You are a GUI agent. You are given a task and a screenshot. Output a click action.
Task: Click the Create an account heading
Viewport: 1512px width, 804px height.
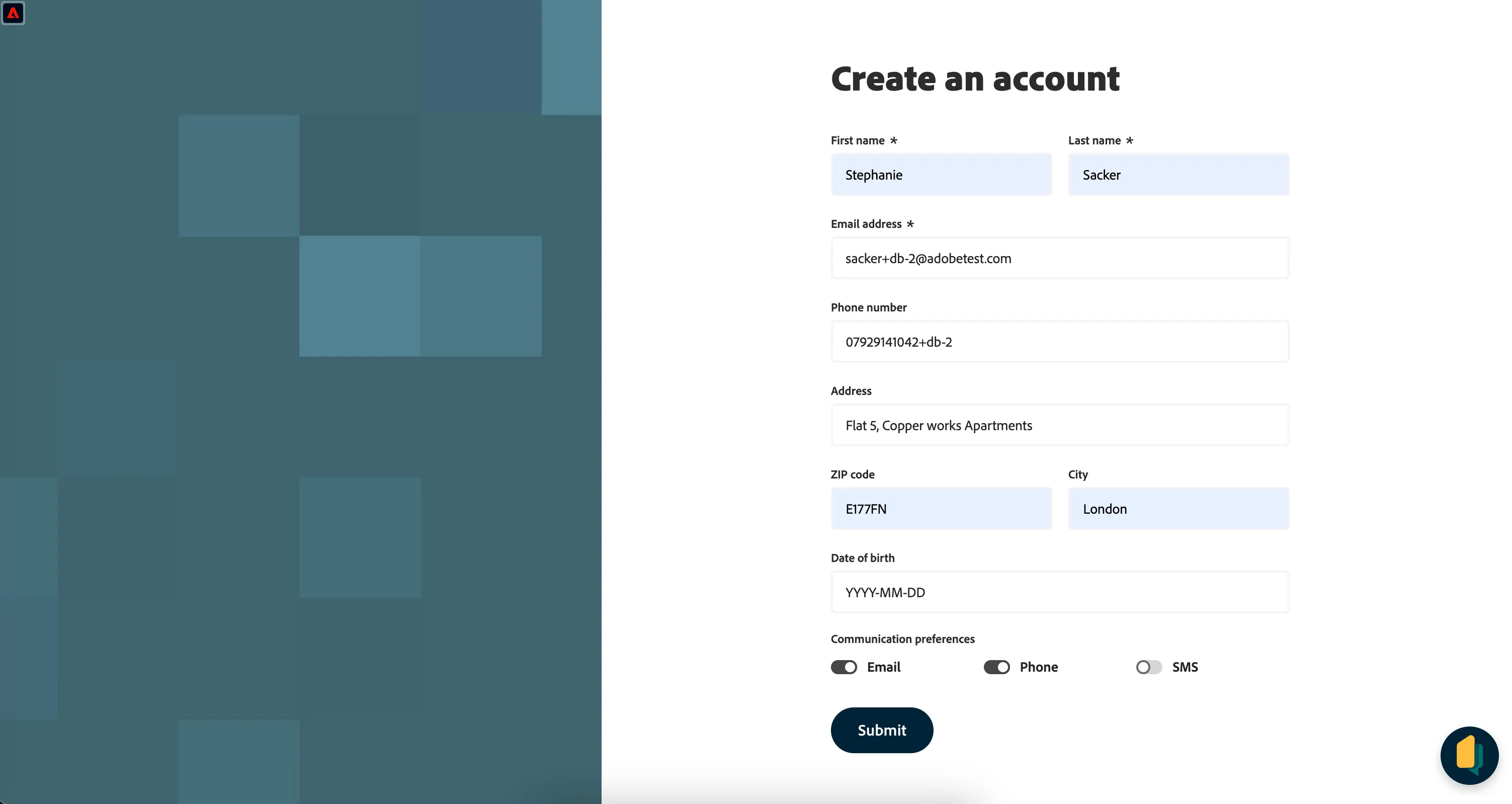point(975,78)
